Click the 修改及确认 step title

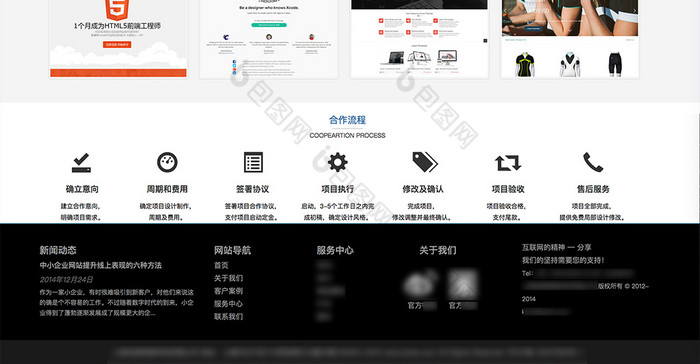423,189
